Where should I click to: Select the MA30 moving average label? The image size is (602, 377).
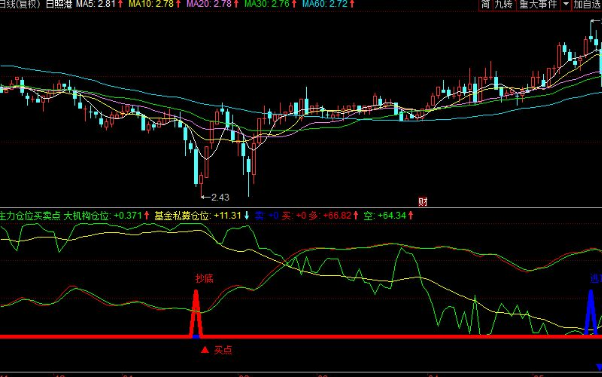tap(271, 4)
